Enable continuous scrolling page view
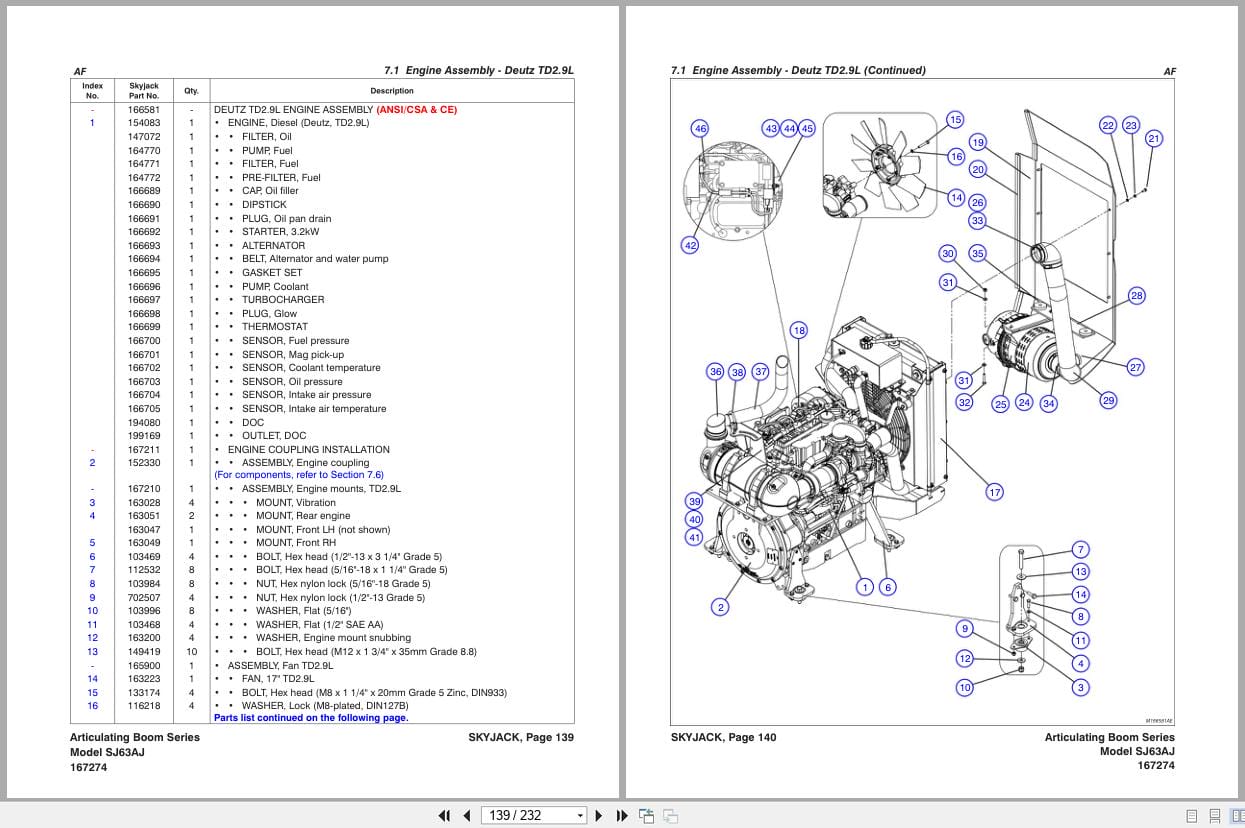The height and width of the screenshot is (828, 1245). pos(1214,816)
